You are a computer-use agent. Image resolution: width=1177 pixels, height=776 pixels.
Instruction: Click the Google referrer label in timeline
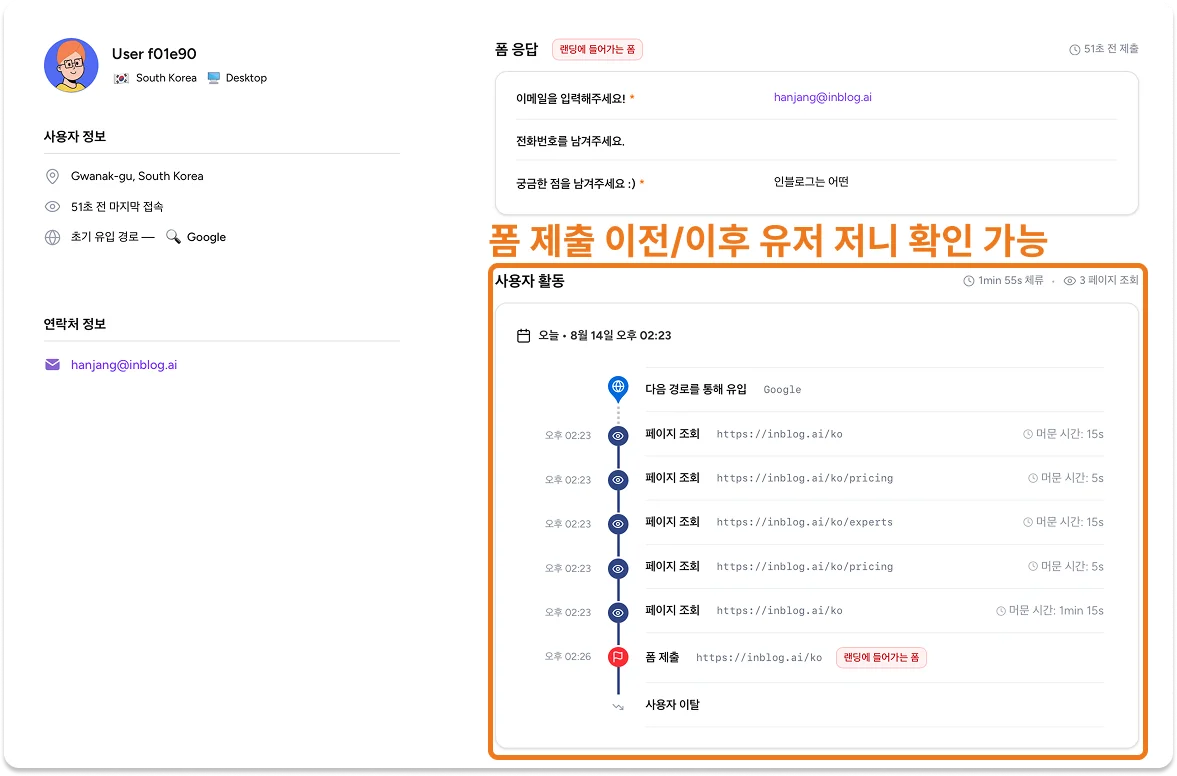point(782,390)
